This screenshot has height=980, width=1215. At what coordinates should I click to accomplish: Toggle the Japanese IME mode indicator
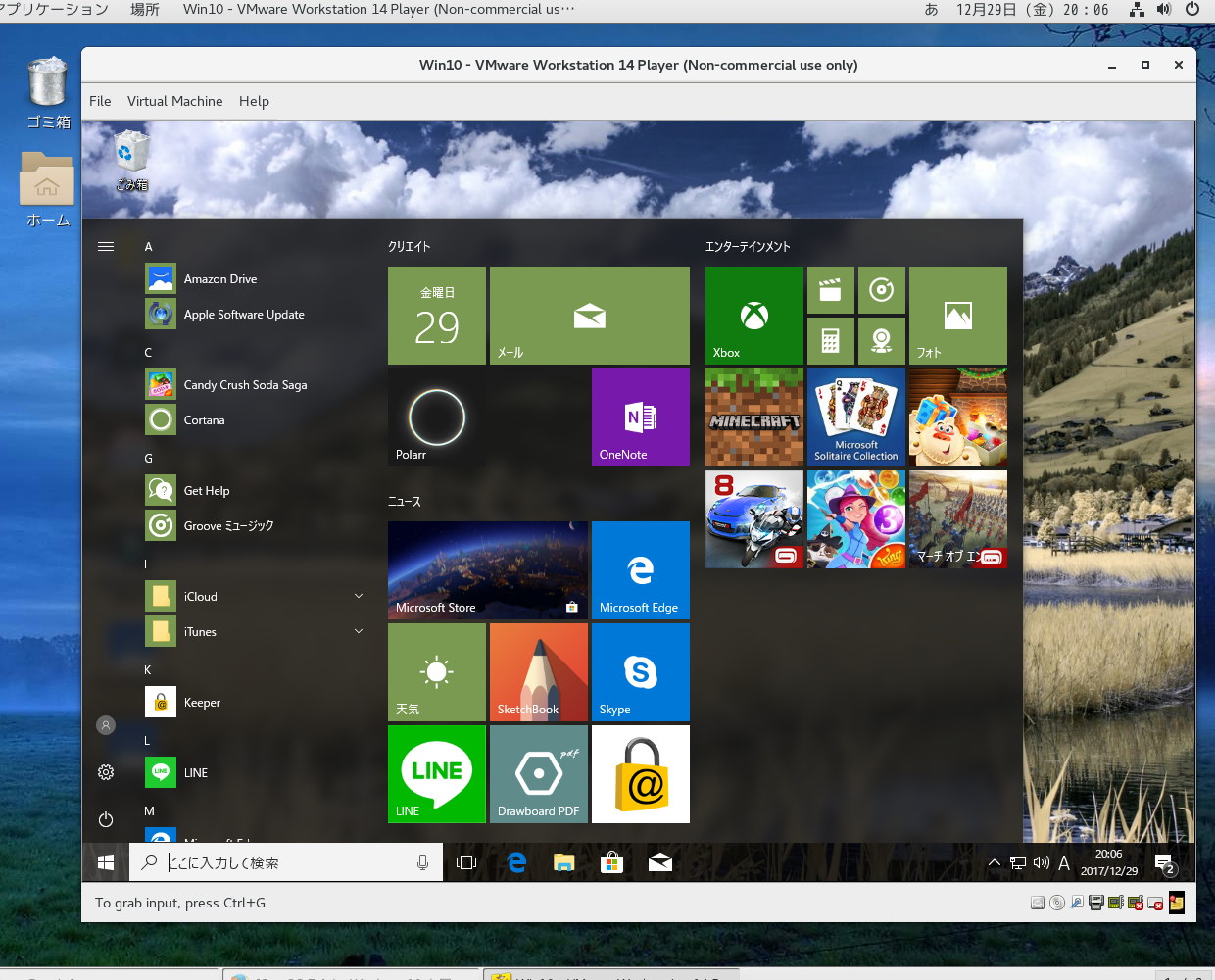[x=1064, y=862]
